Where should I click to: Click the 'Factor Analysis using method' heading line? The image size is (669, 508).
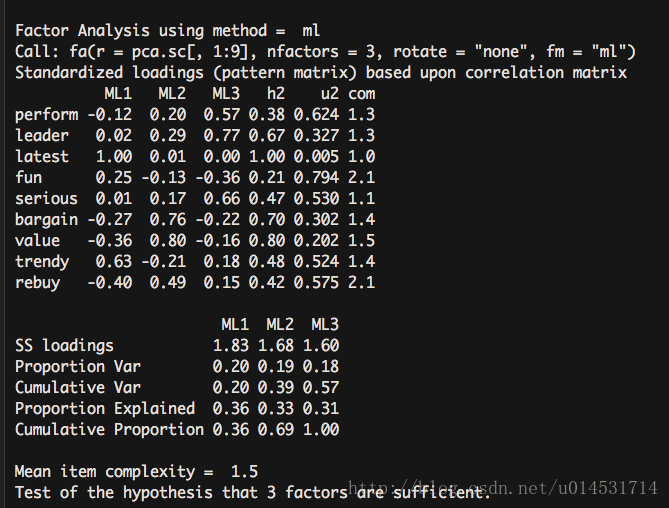tap(167, 31)
